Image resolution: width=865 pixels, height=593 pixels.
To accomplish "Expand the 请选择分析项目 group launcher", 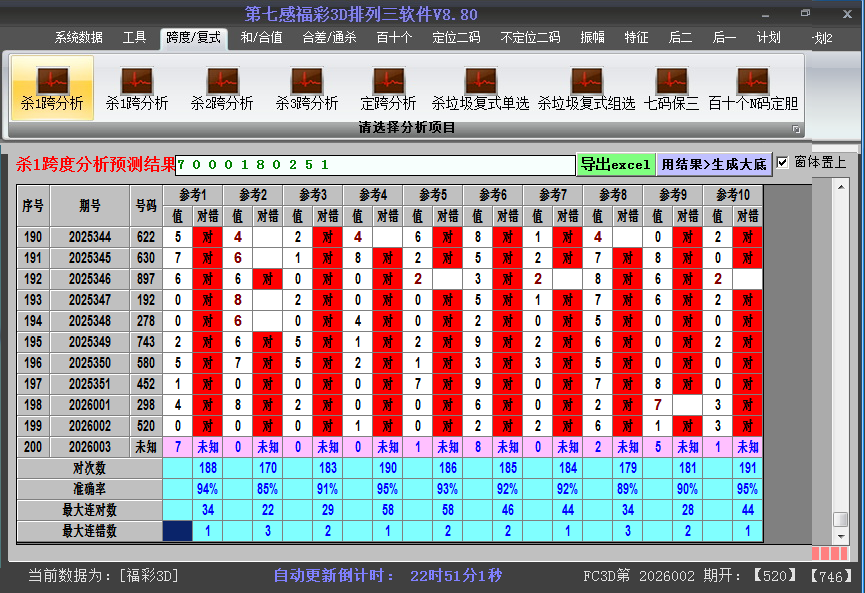I will 796,129.
